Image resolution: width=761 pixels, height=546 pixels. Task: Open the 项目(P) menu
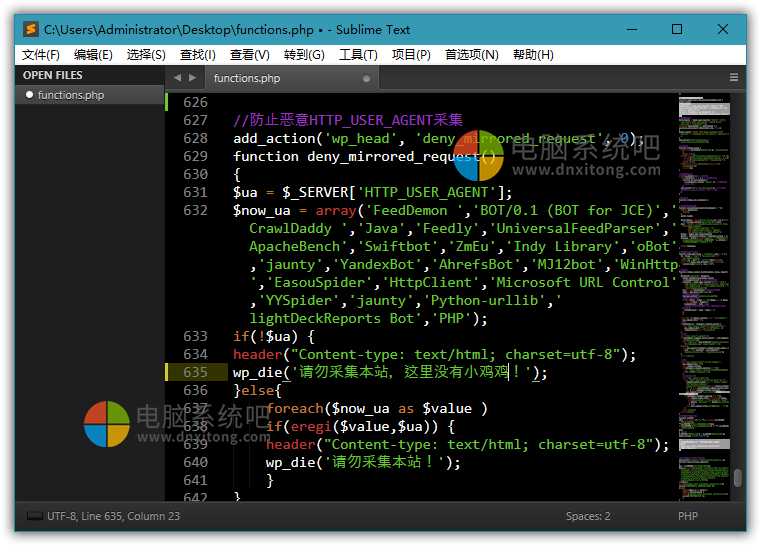[411, 55]
